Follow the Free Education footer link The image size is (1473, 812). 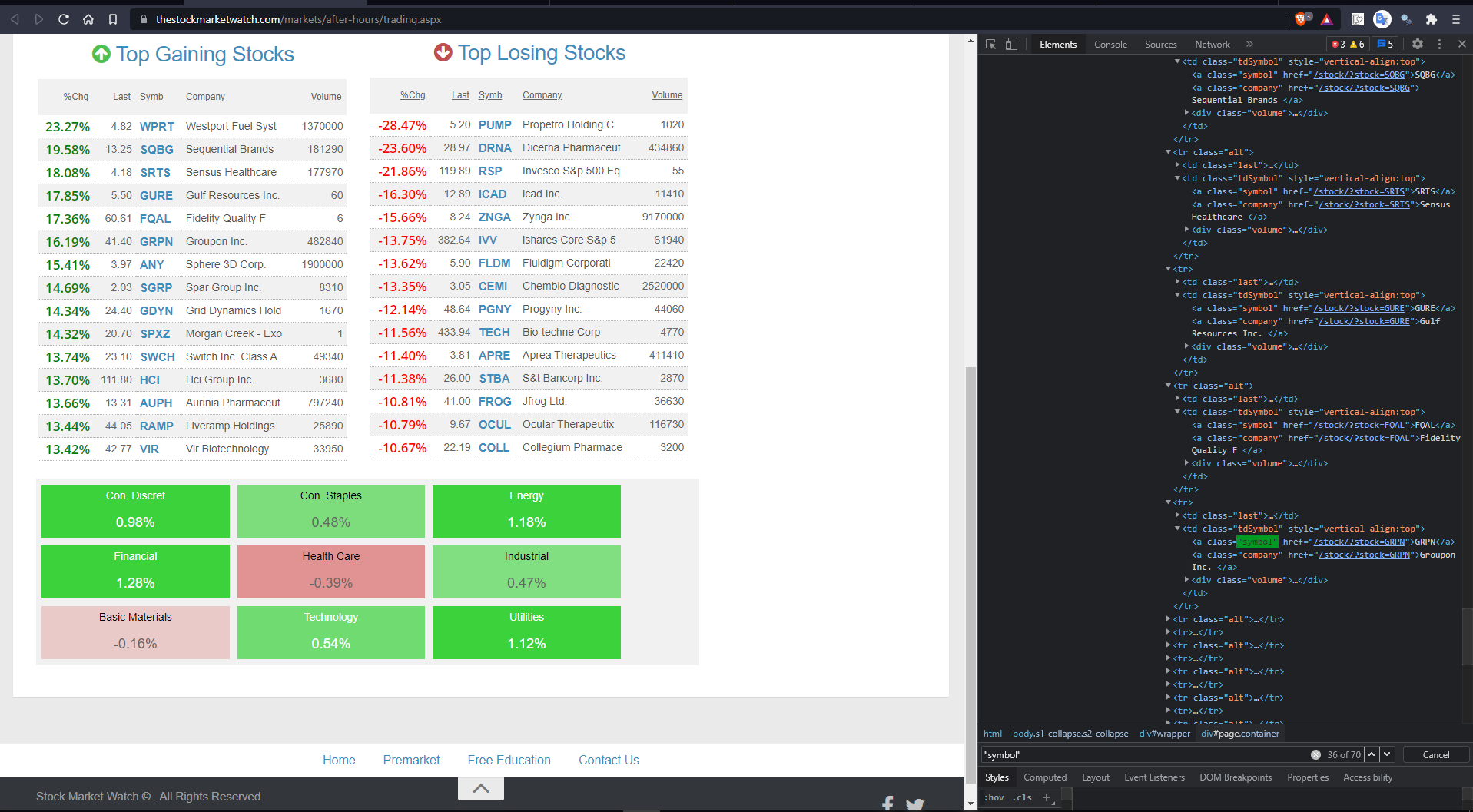[509, 760]
